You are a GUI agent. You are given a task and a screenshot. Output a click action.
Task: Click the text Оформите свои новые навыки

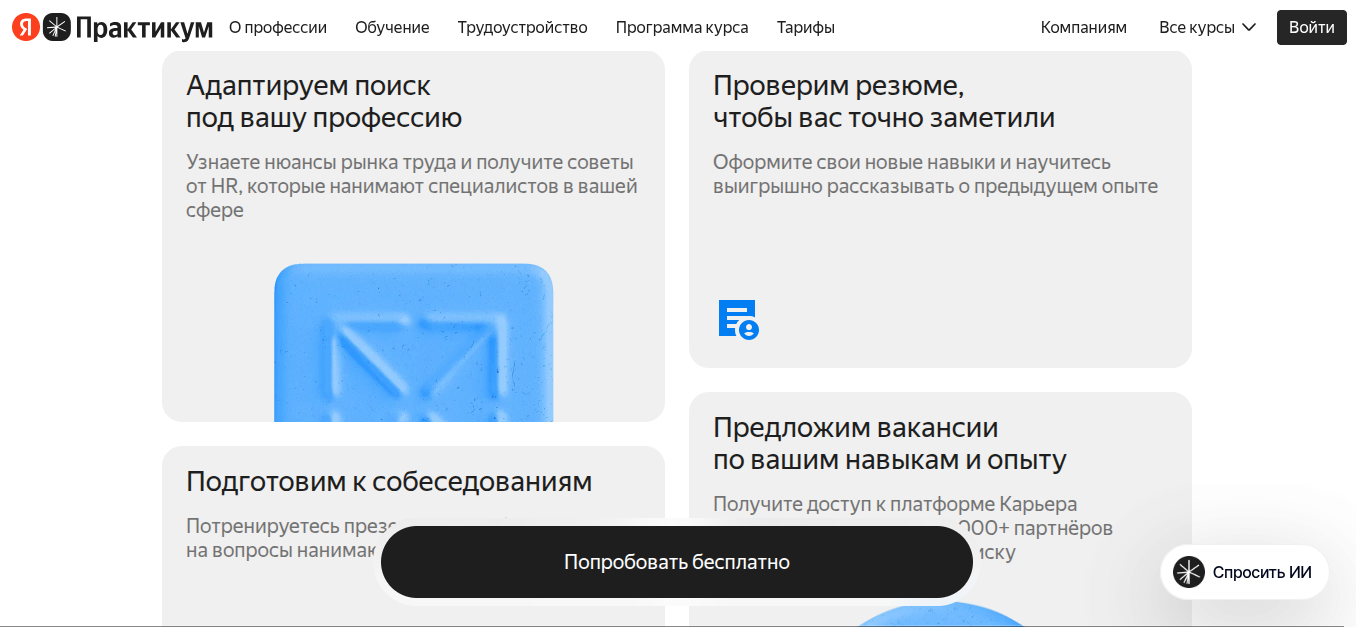(x=935, y=174)
